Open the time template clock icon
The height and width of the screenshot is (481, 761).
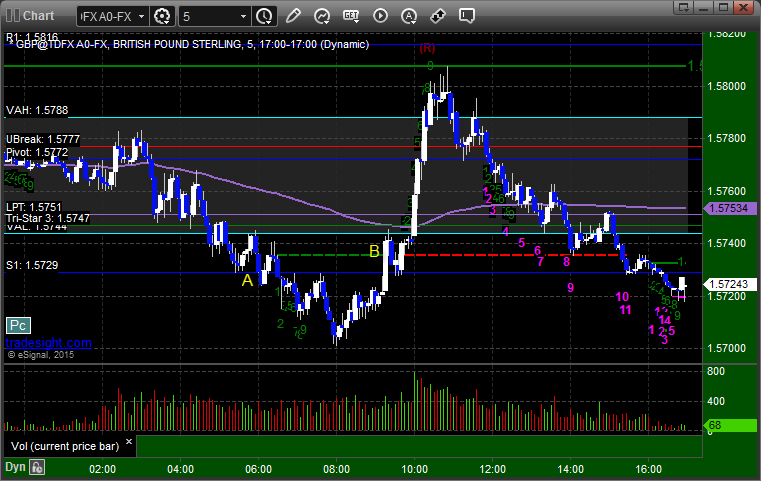pyautogui.click(x=264, y=17)
